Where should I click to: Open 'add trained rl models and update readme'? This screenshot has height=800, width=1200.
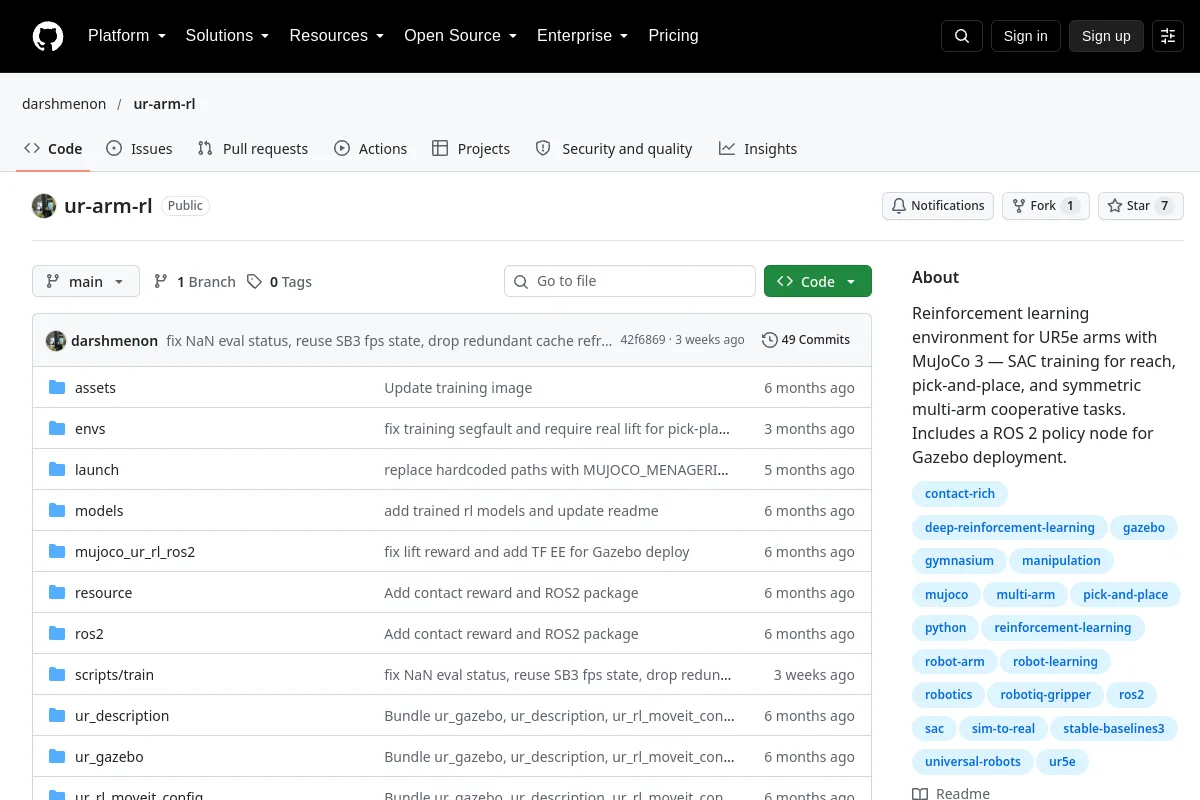(521, 511)
